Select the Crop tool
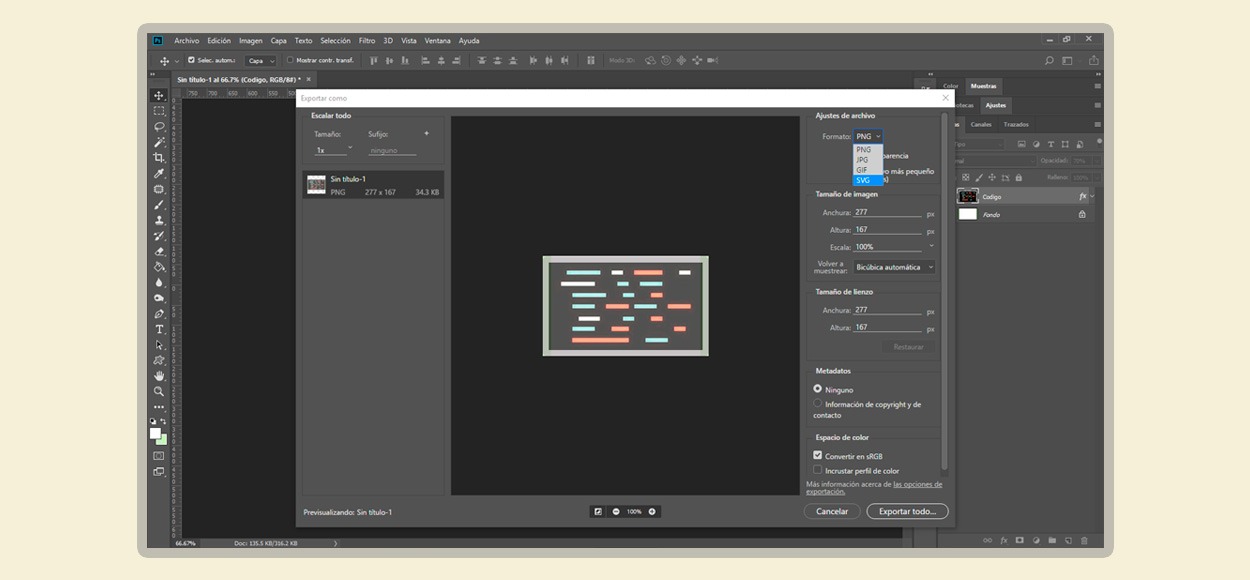Image resolution: width=1250 pixels, height=580 pixels. click(x=159, y=158)
